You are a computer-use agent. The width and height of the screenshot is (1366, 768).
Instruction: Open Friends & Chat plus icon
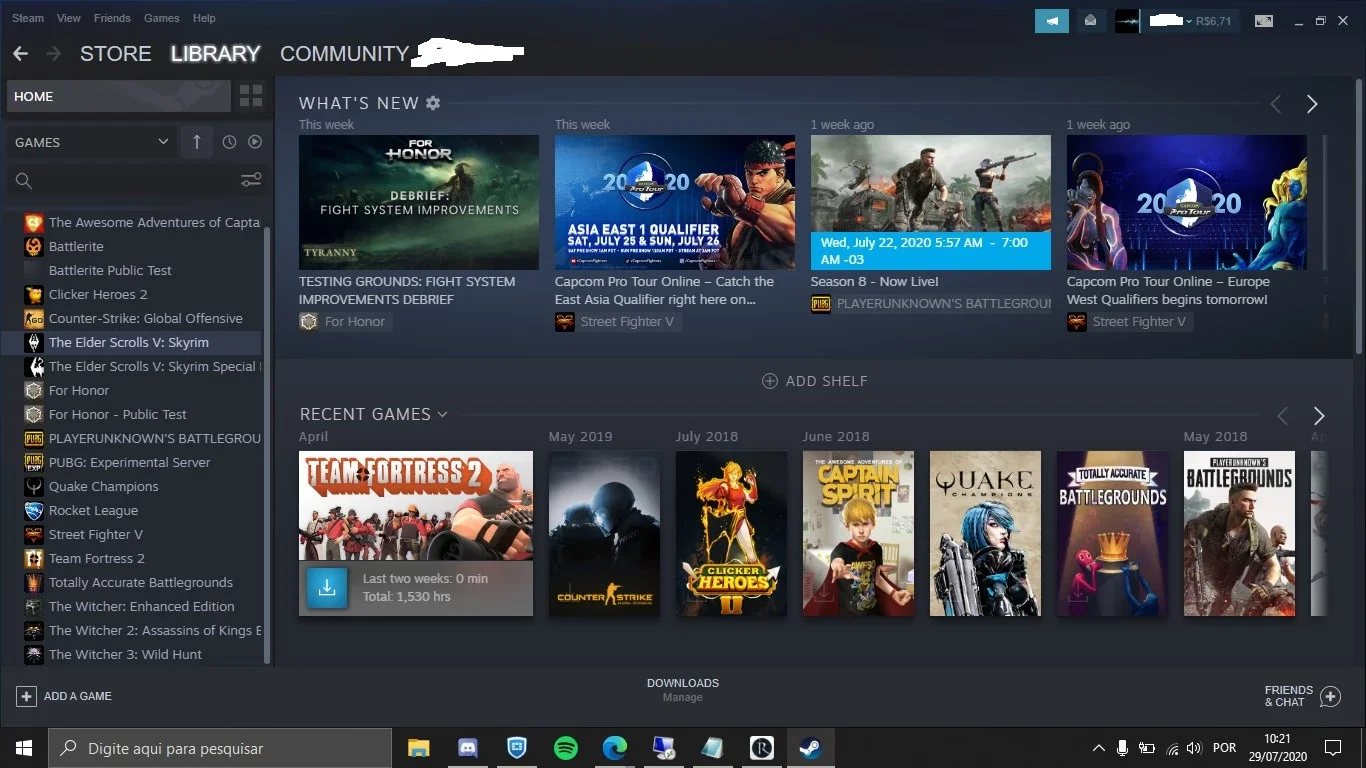point(1330,696)
